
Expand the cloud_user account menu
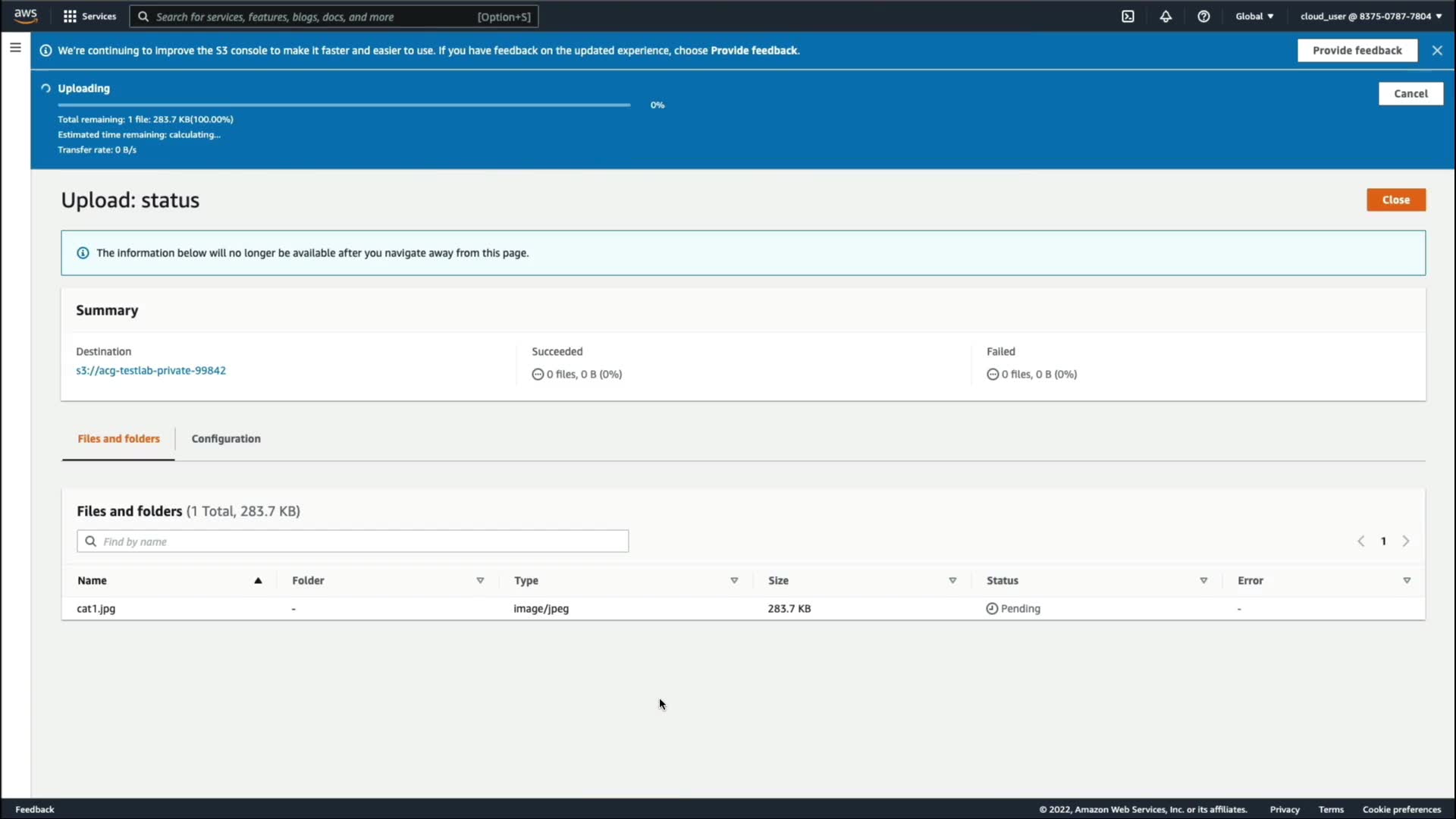pos(1370,16)
